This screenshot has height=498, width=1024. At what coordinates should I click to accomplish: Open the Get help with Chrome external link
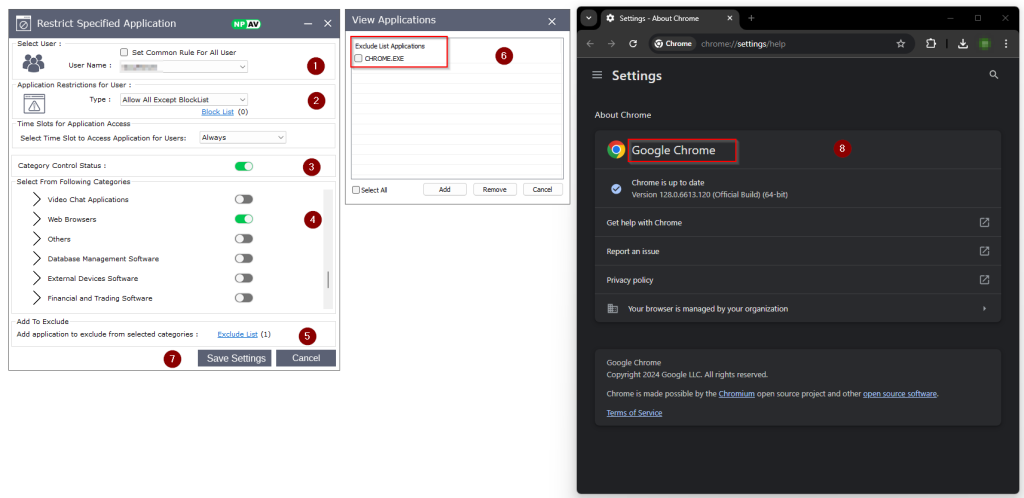coord(984,222)
